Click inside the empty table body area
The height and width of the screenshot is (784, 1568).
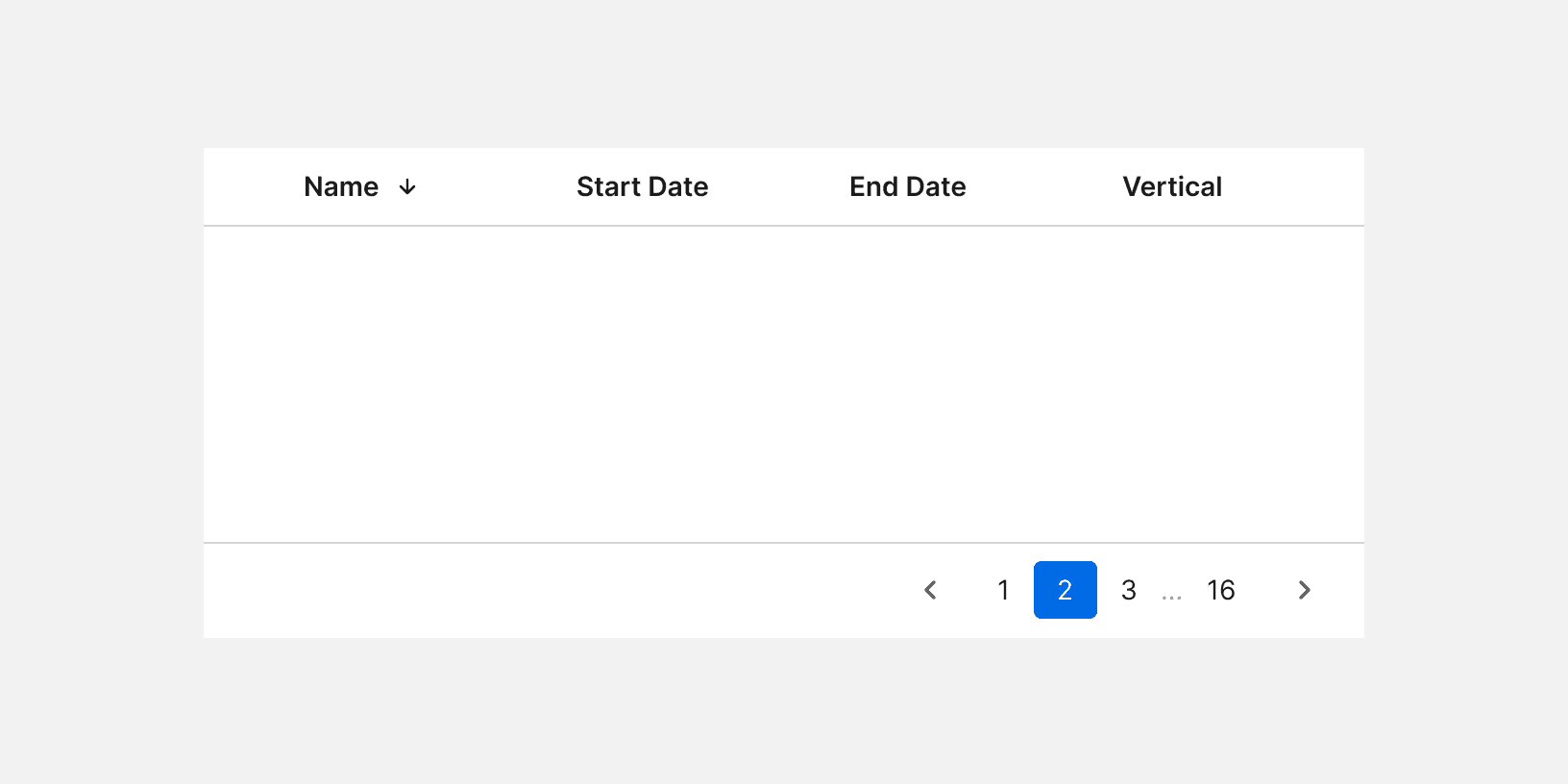pyautogui.click(x=783, y=384)
